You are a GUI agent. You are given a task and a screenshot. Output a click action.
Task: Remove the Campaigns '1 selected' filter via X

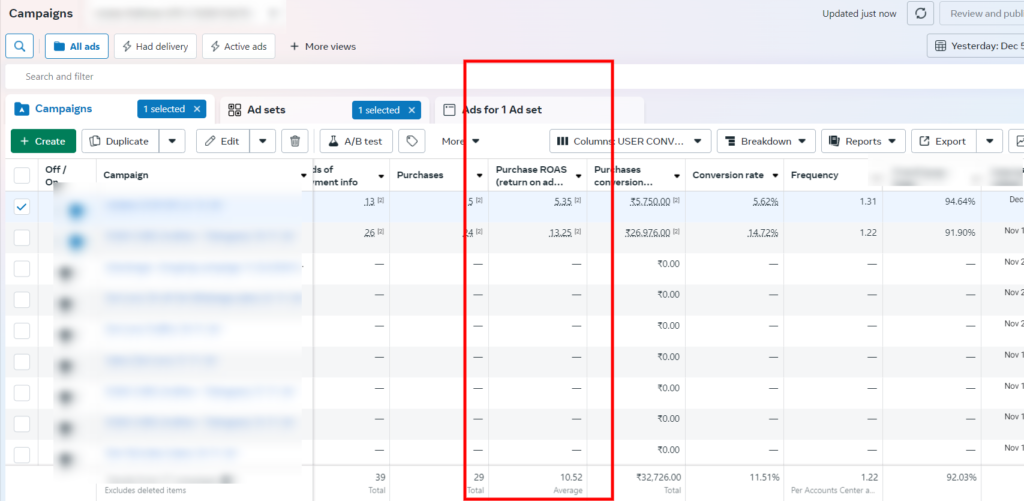point(197,109)
